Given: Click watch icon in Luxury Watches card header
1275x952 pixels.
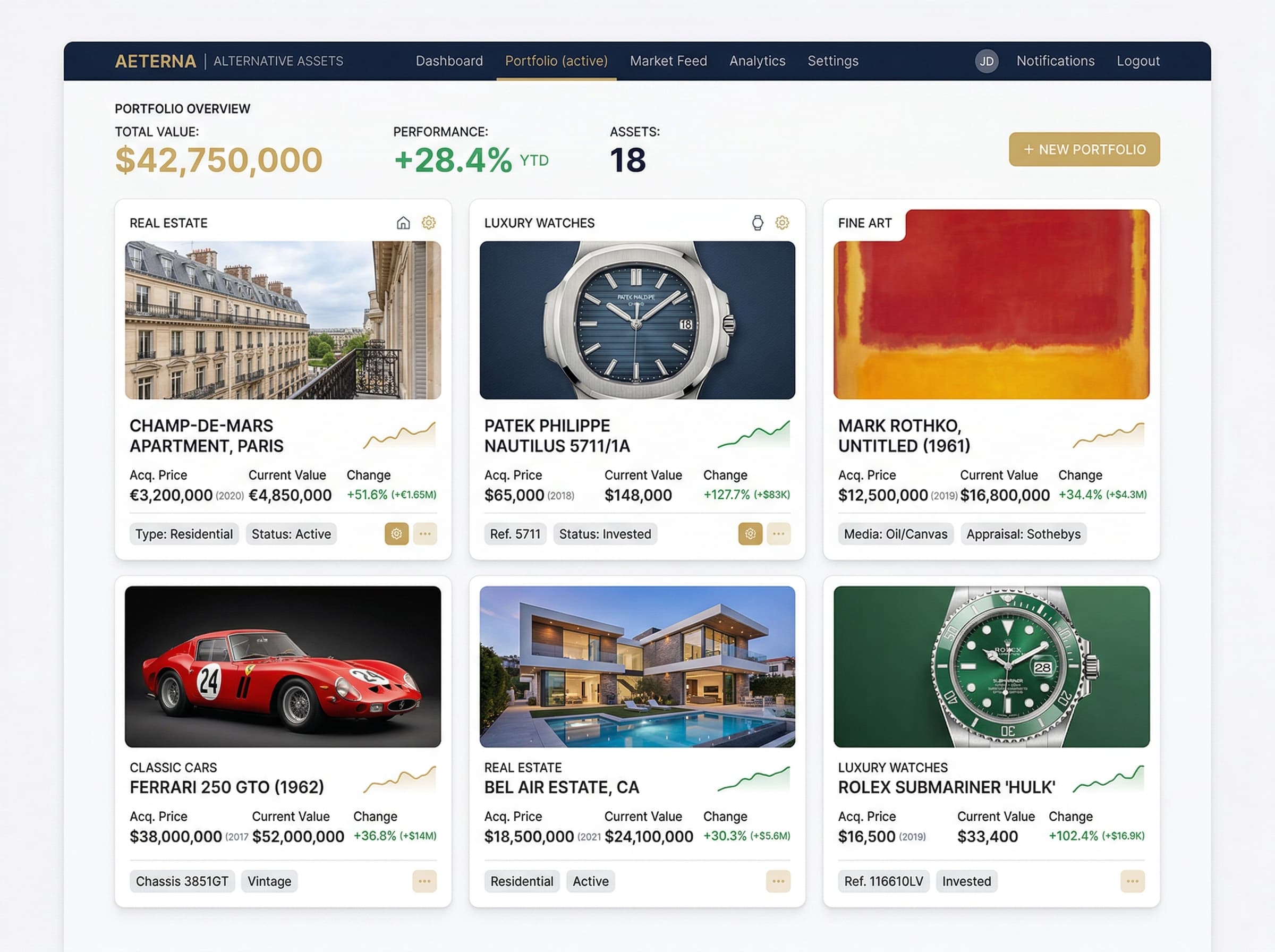Looking at the screenshot, I should [758, 223].
